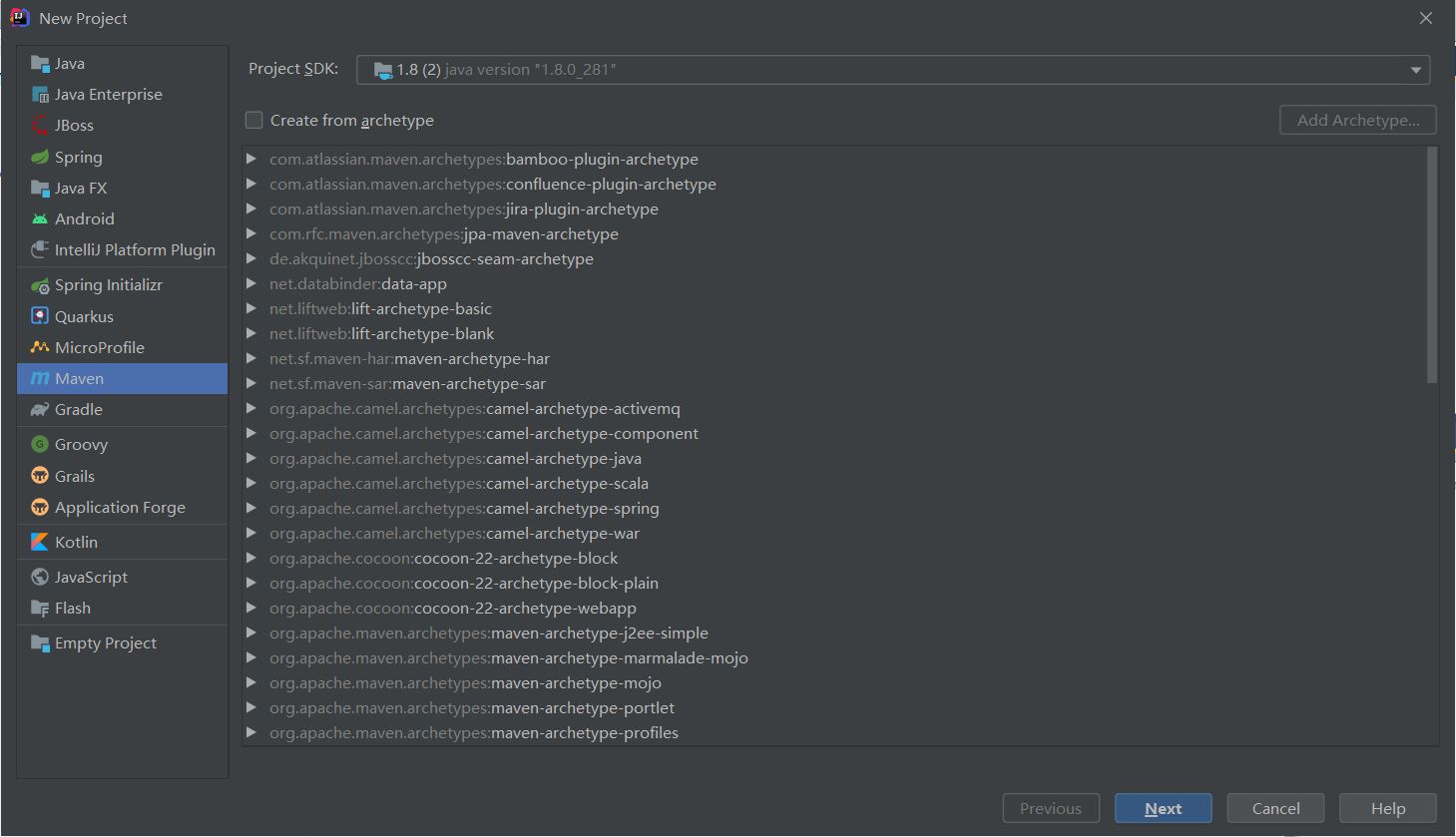Image resolution: width=1456 pixels, height=837 pixels.
Task: Expand bamboo-plugin-archetype entry
Action: pyautogui.click(x=251, y=160)
